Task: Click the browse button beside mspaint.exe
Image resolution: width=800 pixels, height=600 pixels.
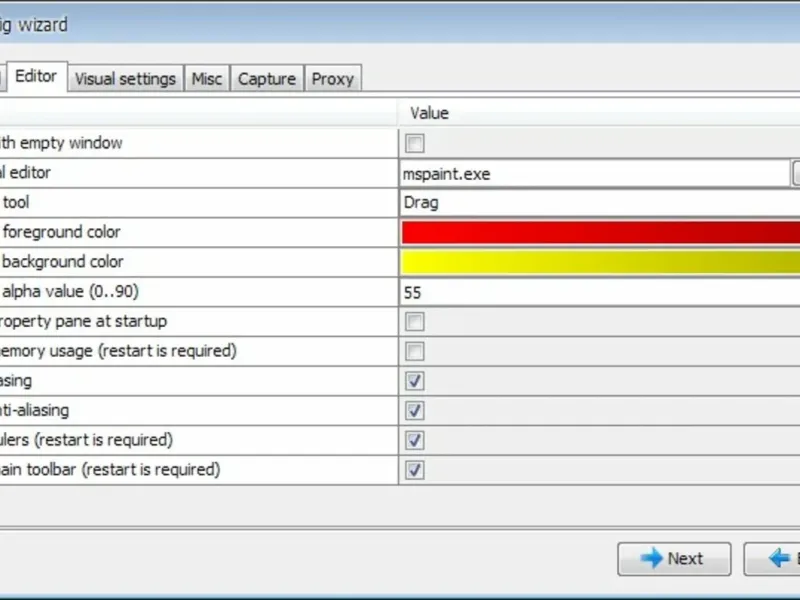Action: click(796, 174)
